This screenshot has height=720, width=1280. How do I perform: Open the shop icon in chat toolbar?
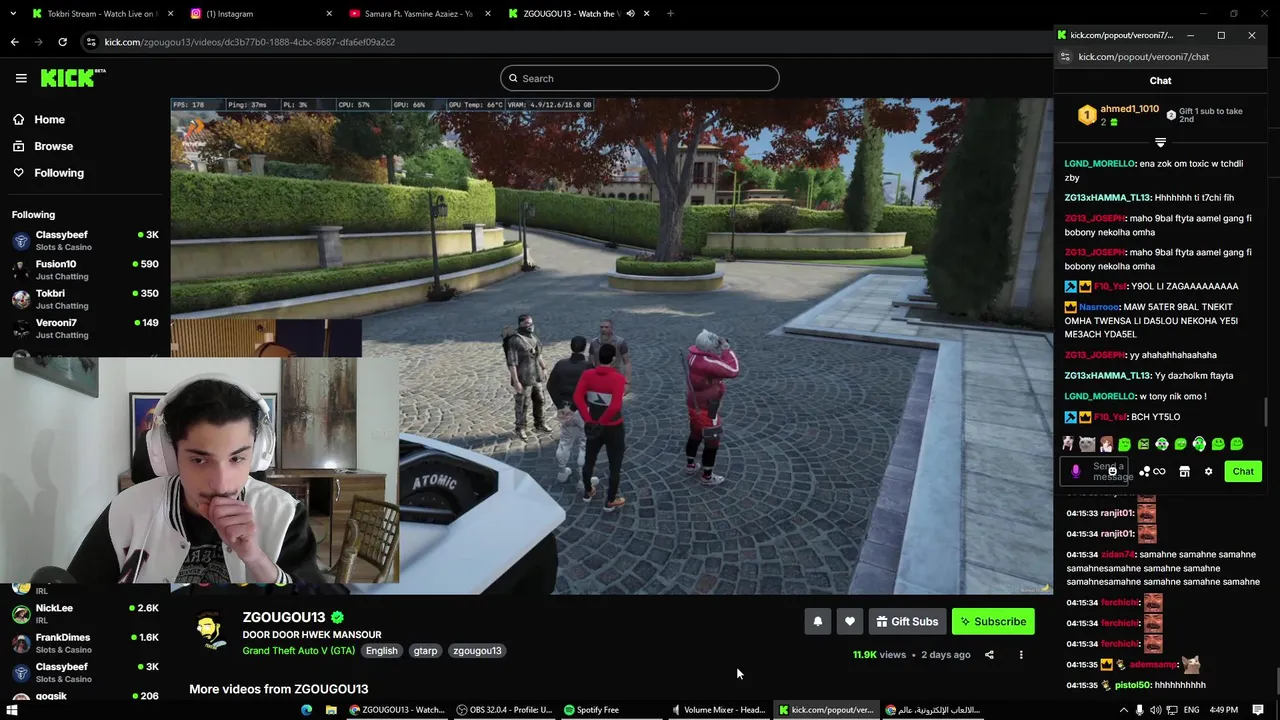point(1184,471)
